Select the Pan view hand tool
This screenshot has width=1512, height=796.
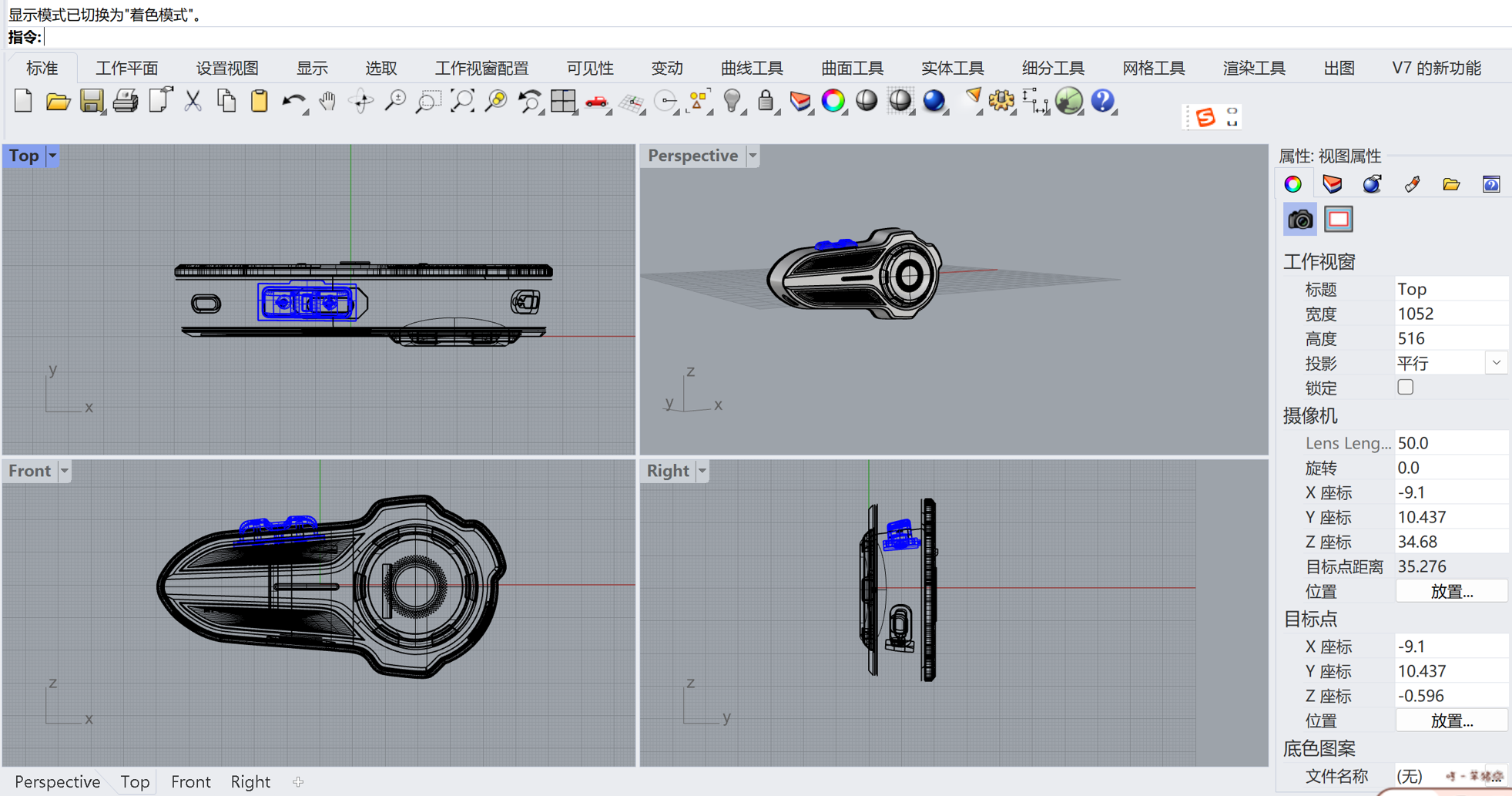tap(328, 101)
